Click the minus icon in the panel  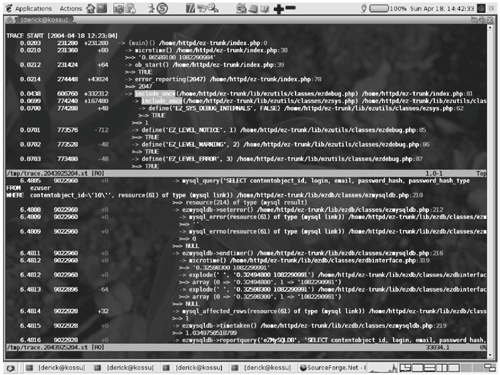point(290,8)
